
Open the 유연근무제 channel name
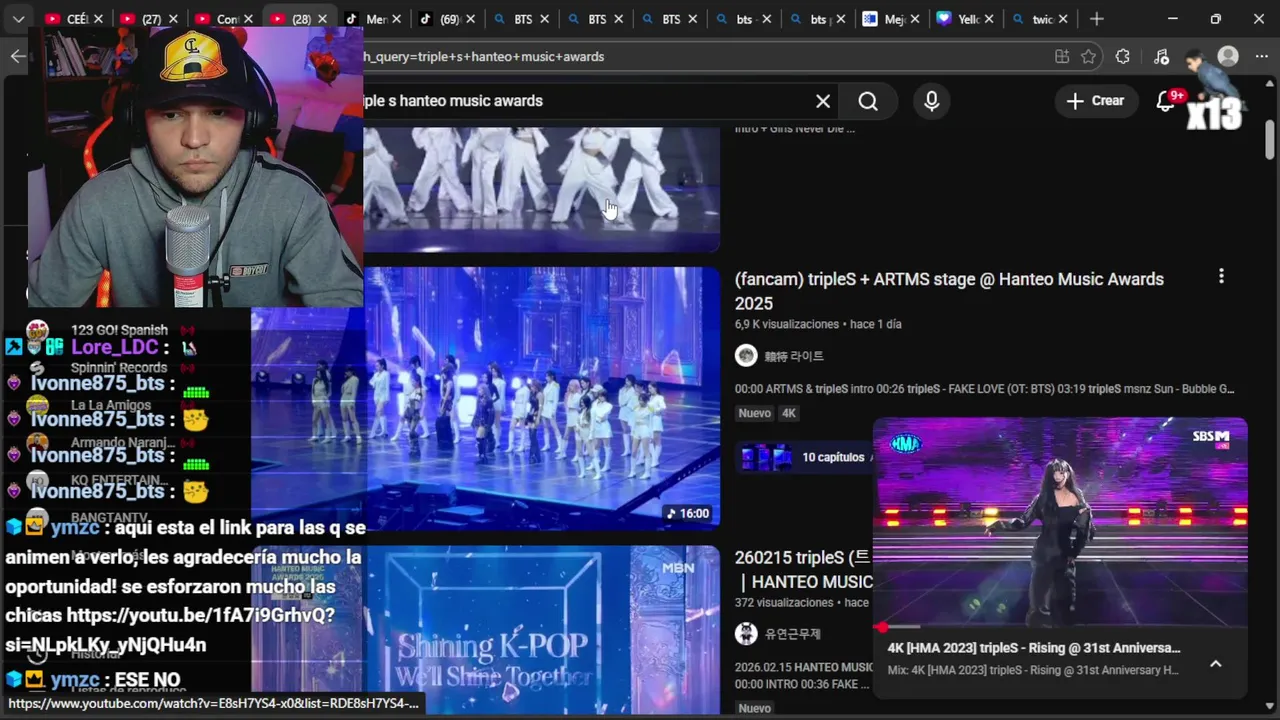point(792,634)
